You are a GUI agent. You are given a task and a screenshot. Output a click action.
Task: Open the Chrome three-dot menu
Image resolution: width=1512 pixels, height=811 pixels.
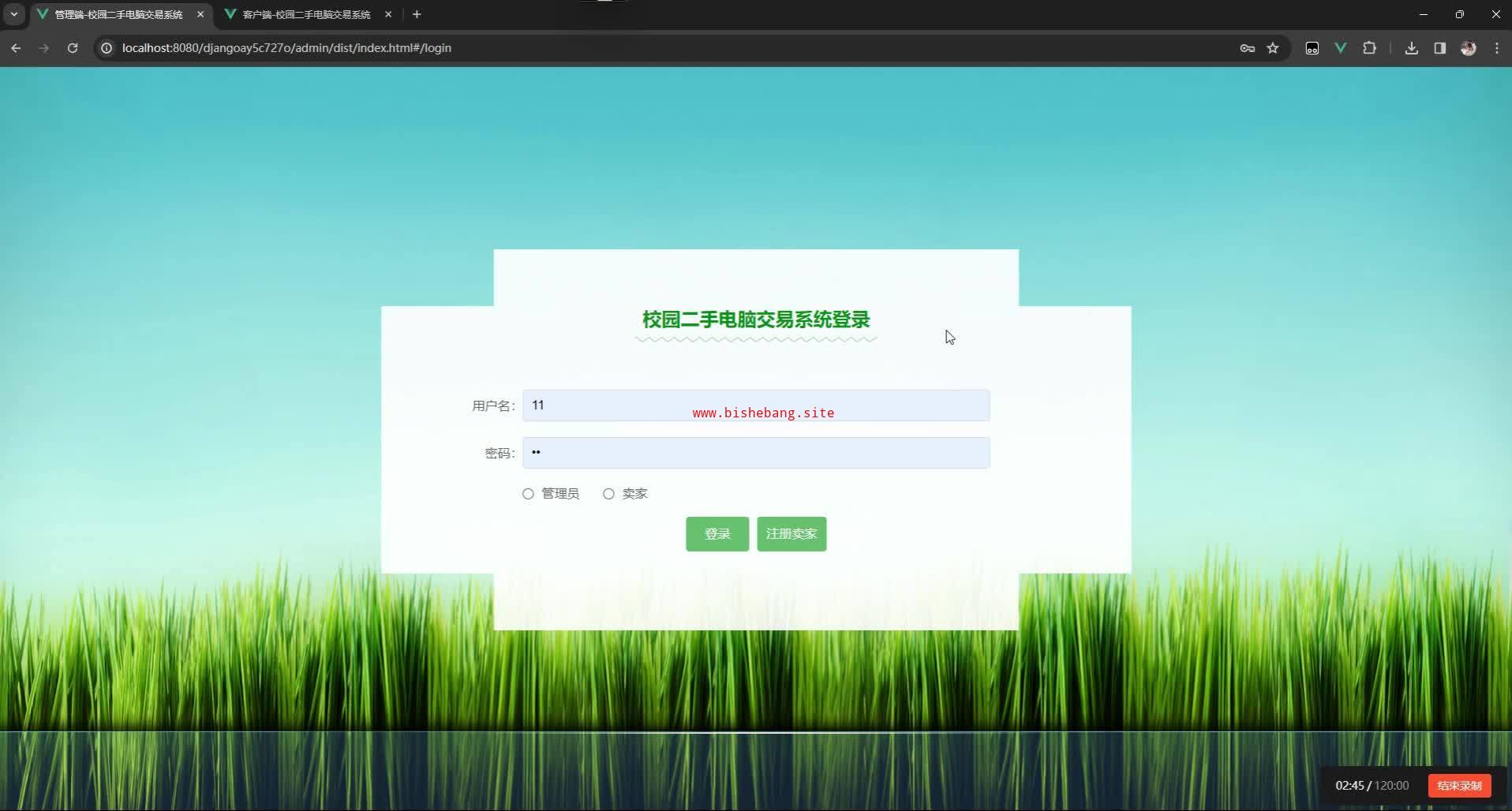click(1497, 48)
